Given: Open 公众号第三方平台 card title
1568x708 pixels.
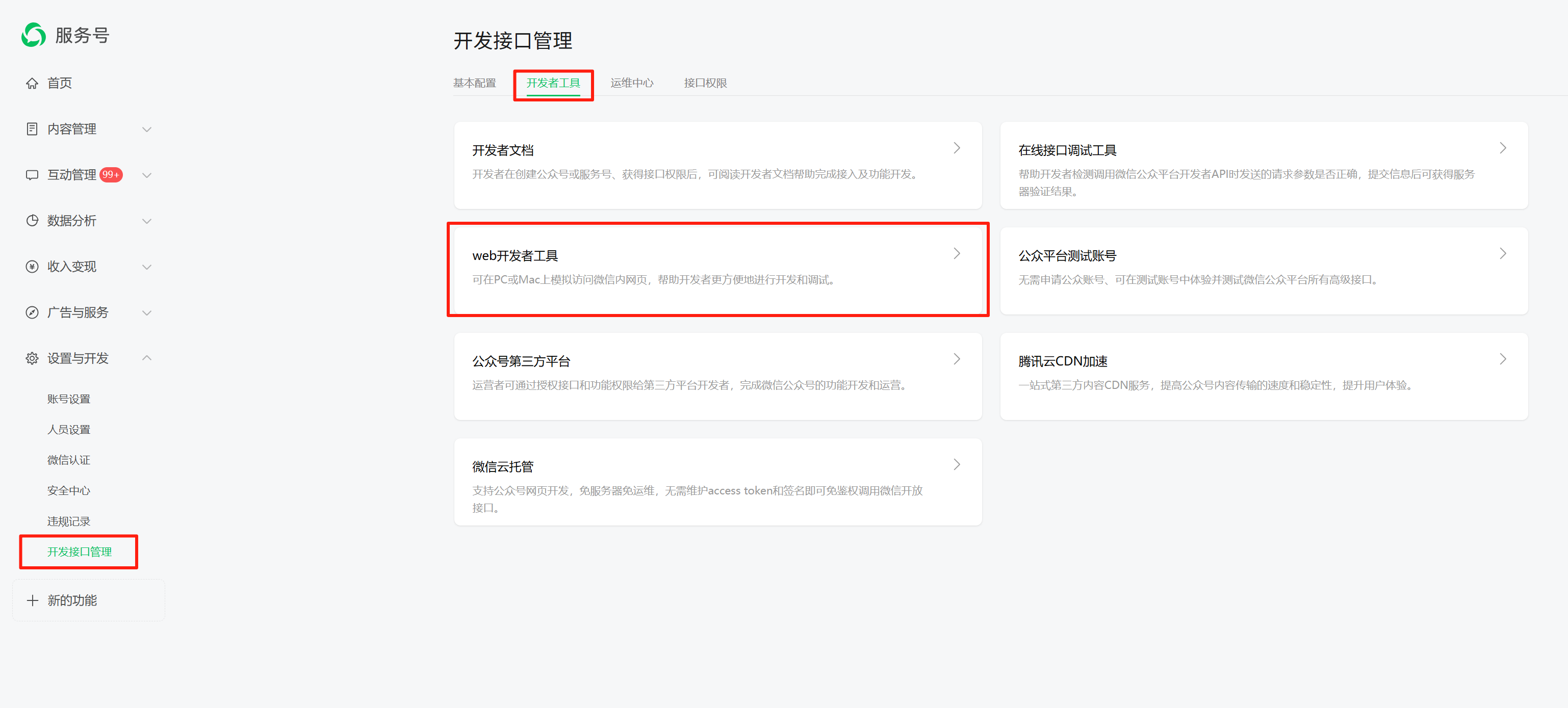Looking at the screenshot, I should click(x=521, y=361).
